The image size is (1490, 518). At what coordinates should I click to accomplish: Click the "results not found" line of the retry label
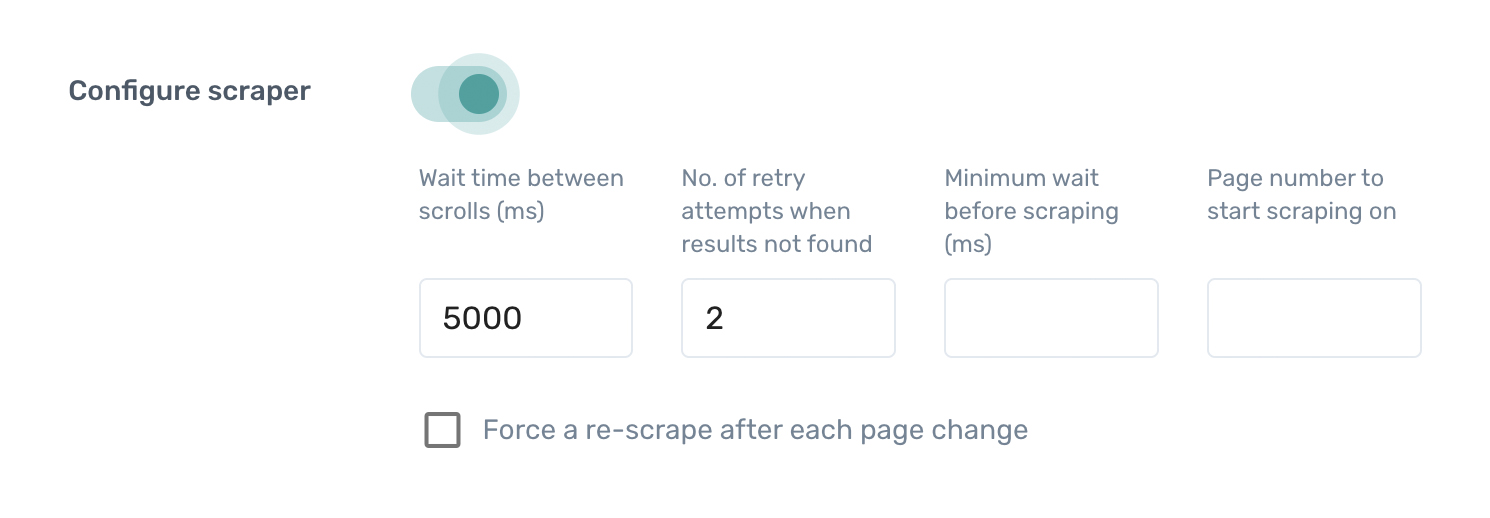[776, 244]
